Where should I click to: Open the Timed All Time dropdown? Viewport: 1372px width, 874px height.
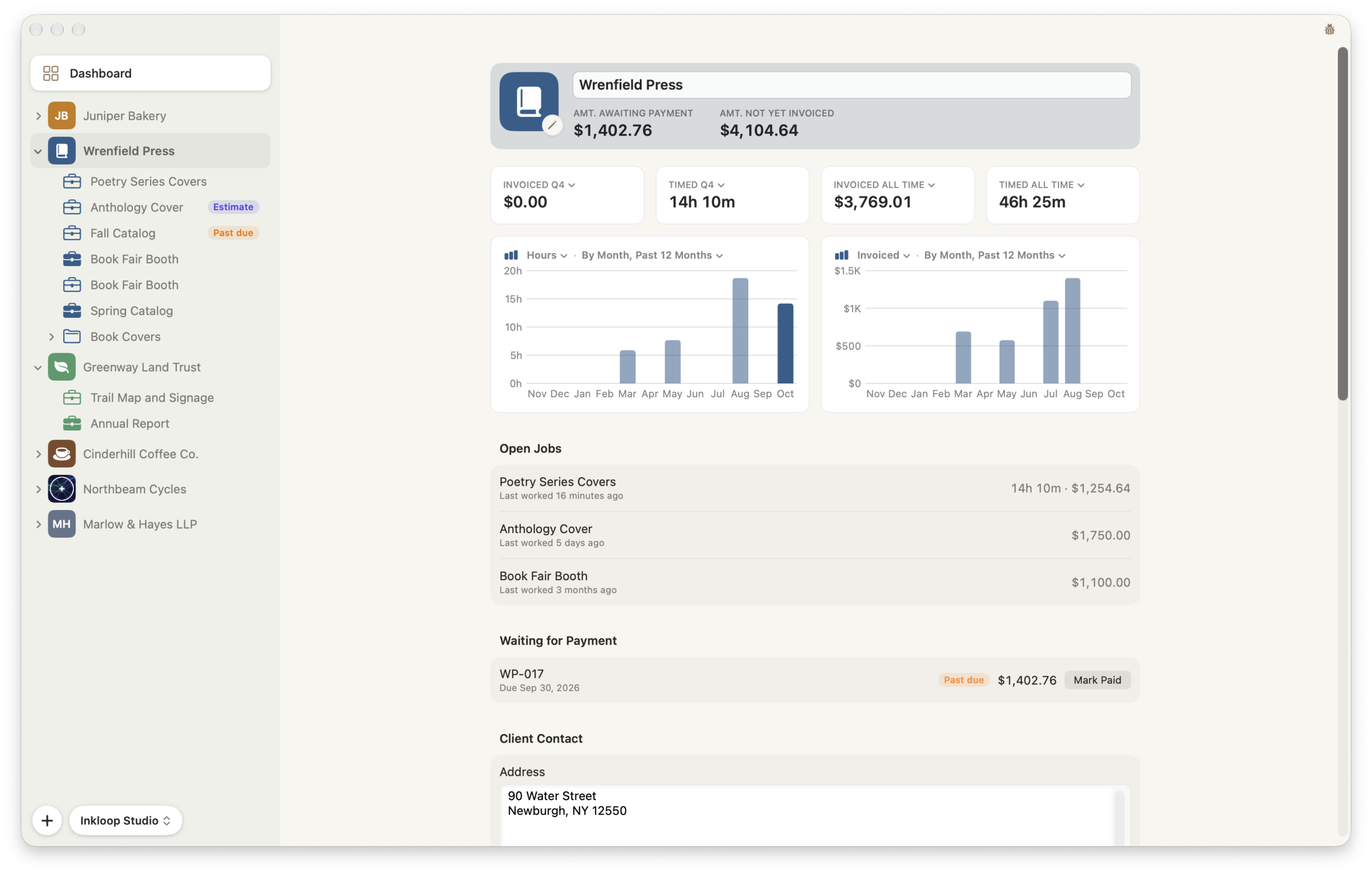coord(1041,185)
